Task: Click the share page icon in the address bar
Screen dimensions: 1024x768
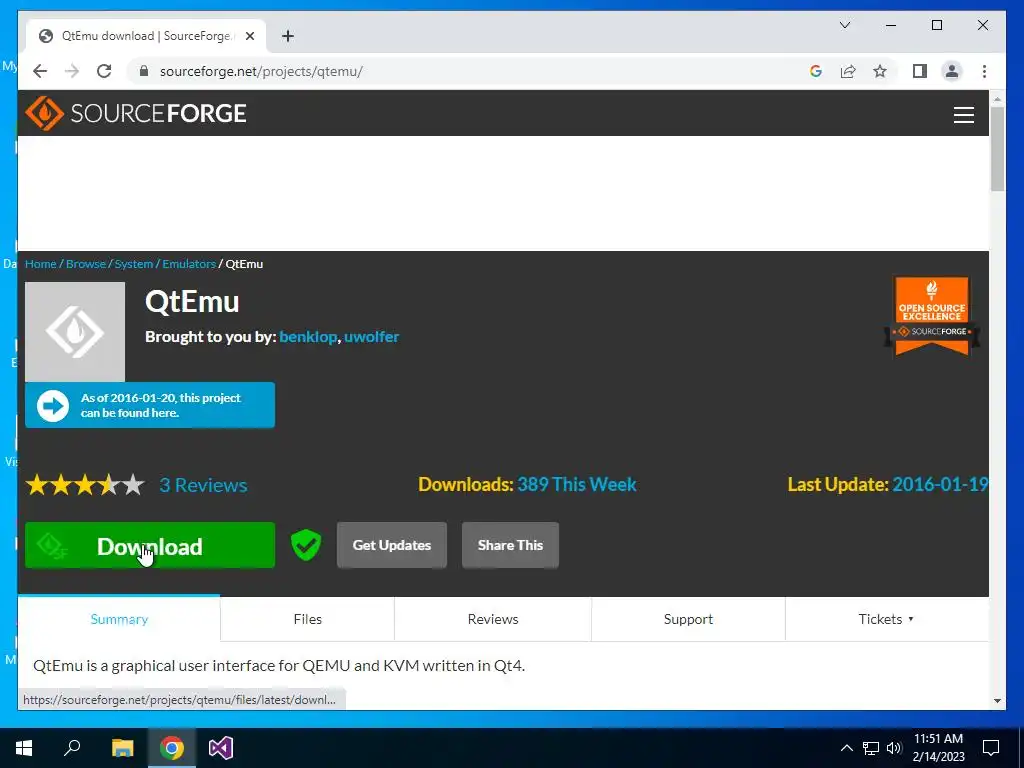Action: point(848,71)
